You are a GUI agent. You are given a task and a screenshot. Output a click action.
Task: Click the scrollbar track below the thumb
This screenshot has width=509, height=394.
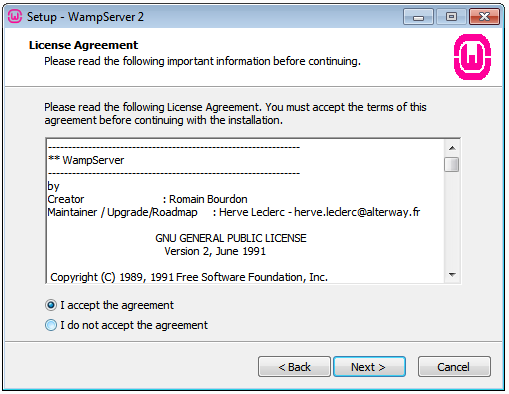tap(452, 220)
